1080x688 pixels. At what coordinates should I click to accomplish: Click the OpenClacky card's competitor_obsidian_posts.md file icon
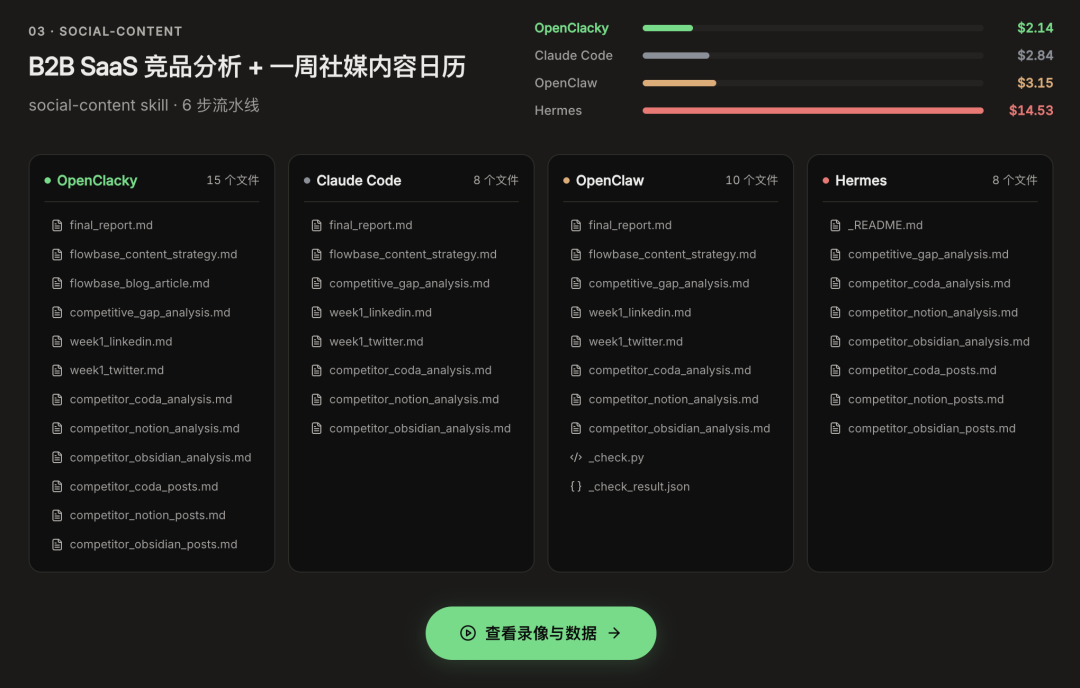coord(57,545)
